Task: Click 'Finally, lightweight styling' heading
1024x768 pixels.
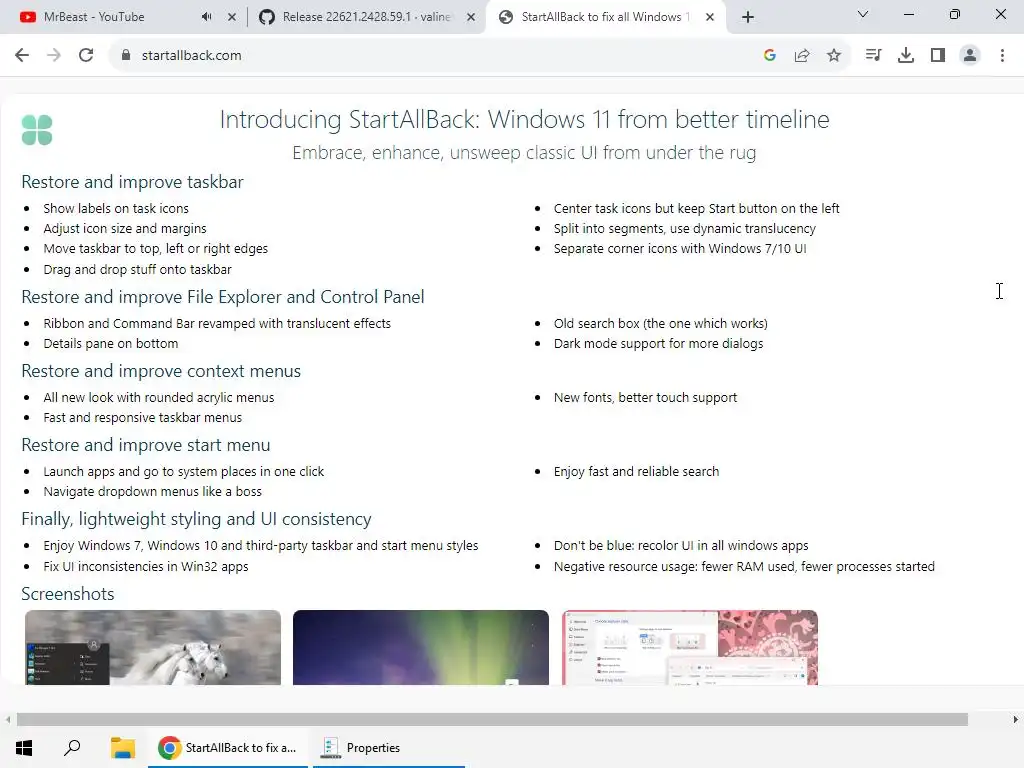Action: pos(196,519)
